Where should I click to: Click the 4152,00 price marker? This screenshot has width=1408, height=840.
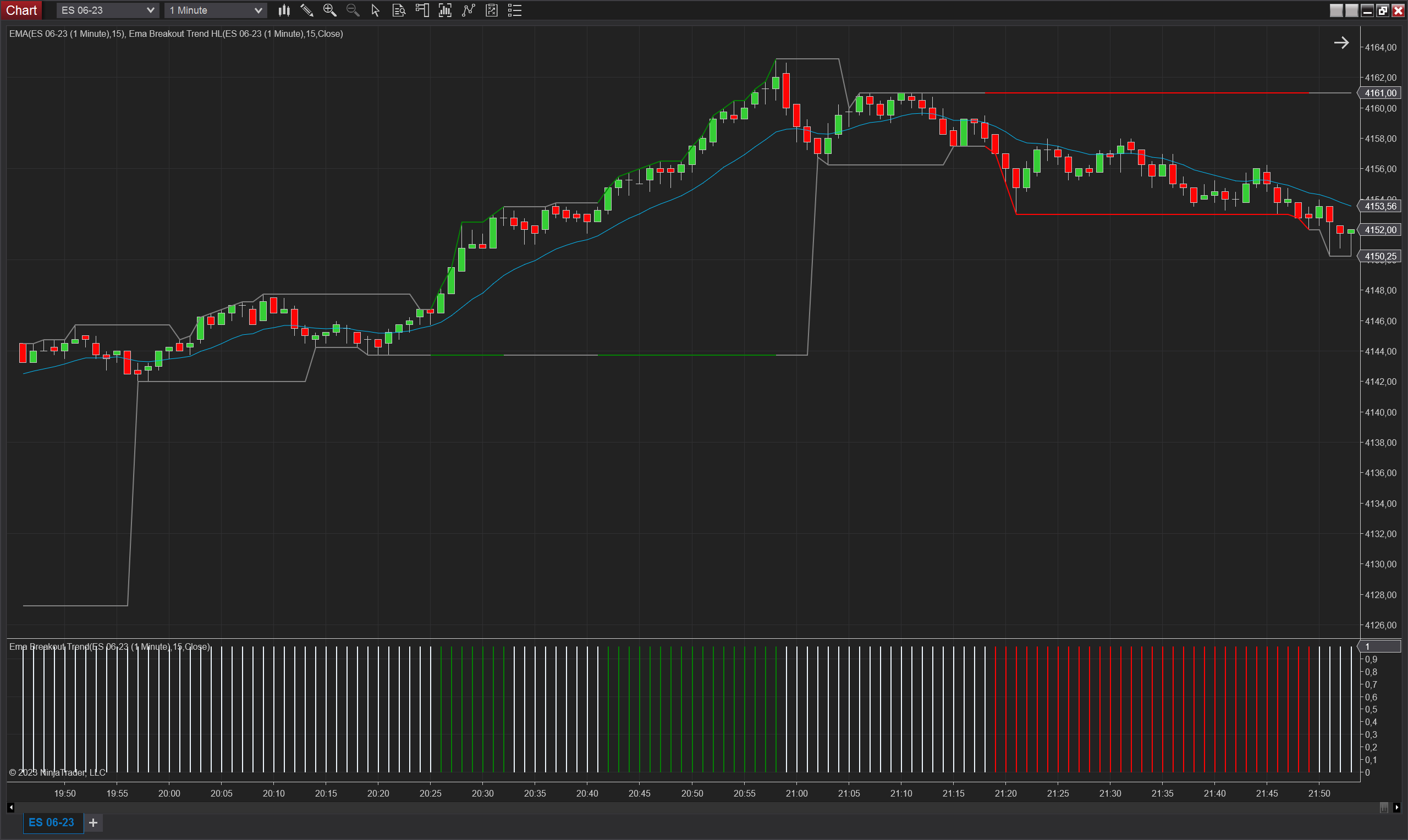pos(1380,230)
